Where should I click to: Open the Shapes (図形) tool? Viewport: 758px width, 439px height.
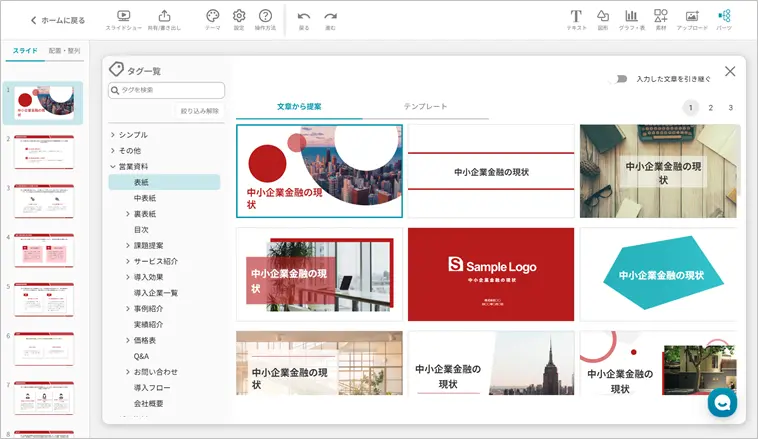pyautogui.click(x=603, y=20)
